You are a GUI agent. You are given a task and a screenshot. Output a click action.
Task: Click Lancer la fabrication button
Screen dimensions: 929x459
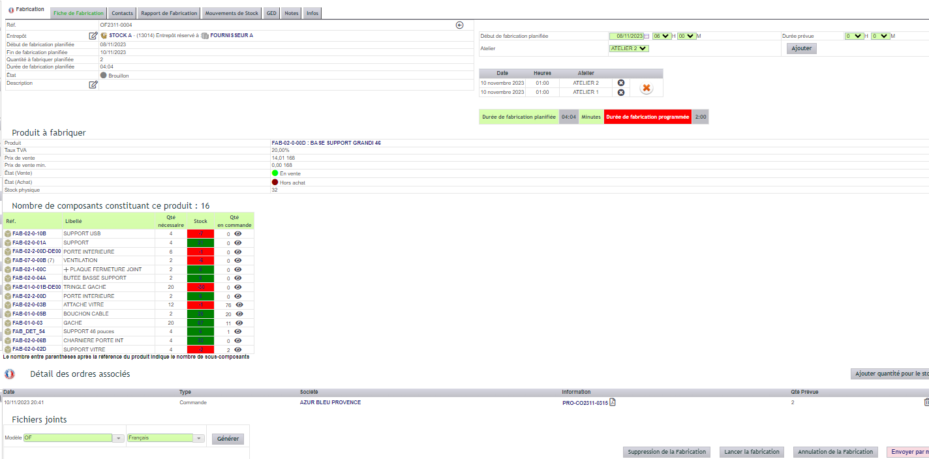(x=752, y=452)
